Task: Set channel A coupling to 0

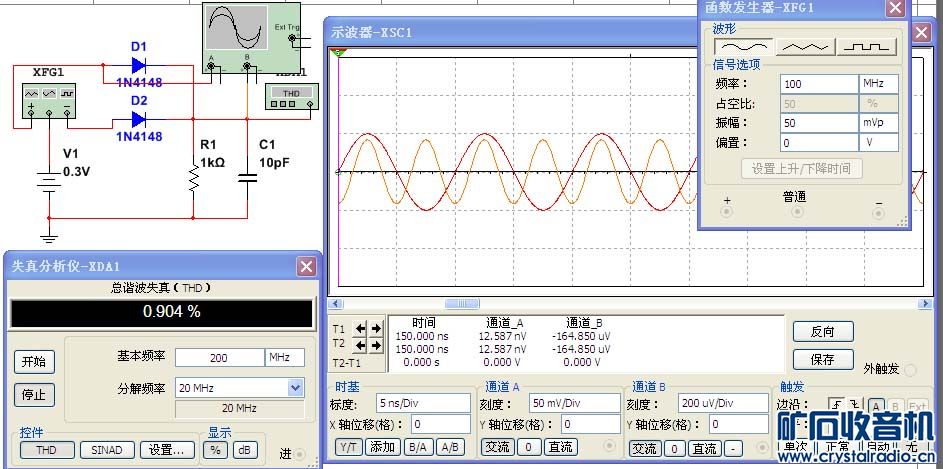Action: tap(529, 448)
